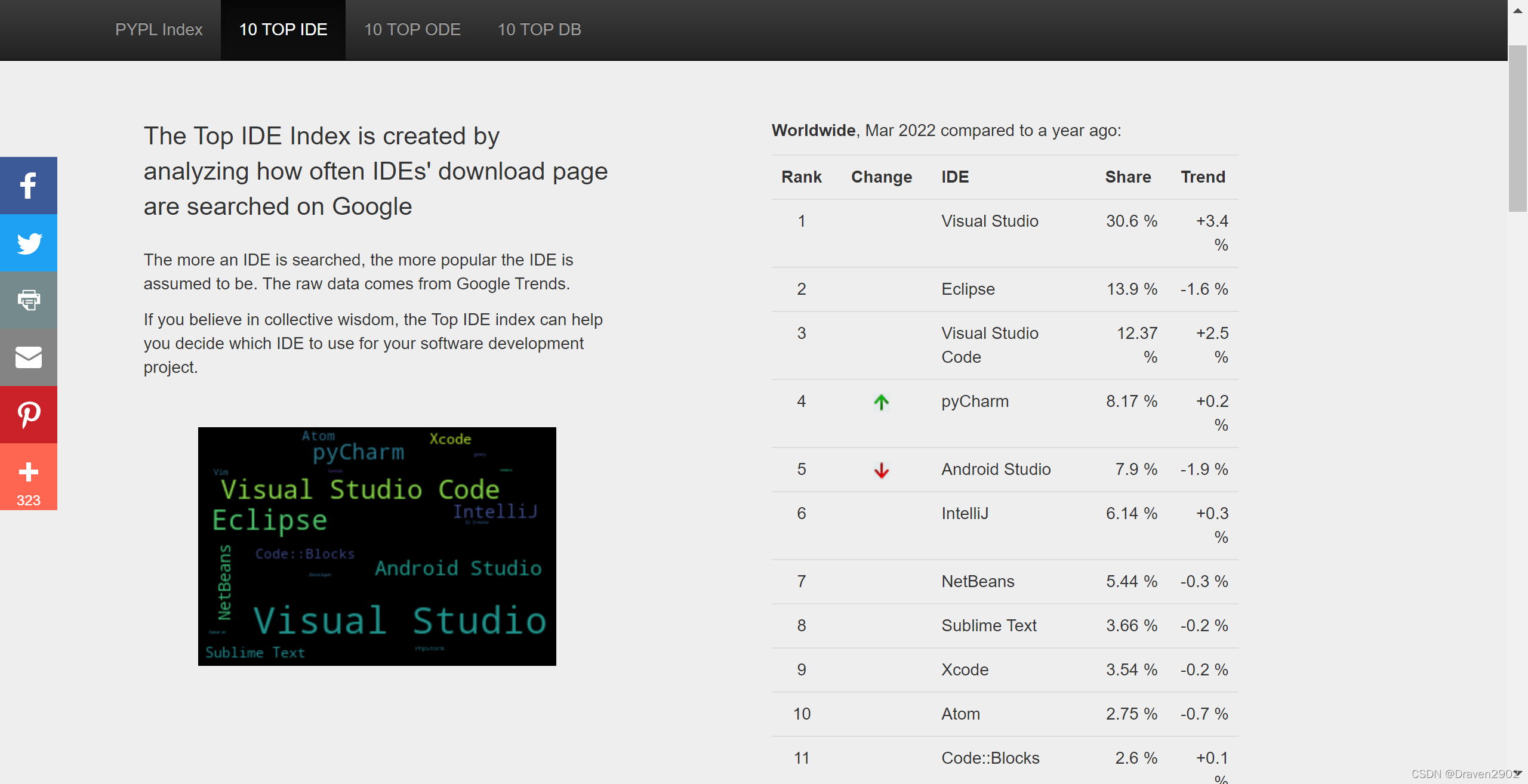Click scrollbar up arrow
Screen dimensions: 1528x784
[x=1517, y=10]
